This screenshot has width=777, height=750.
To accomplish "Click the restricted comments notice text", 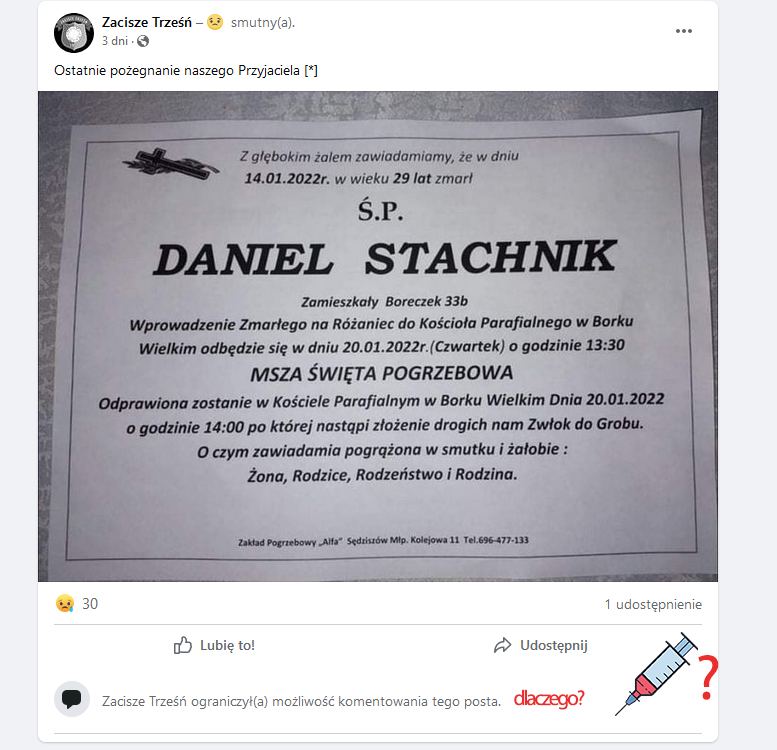I will (x=301, y=701).
